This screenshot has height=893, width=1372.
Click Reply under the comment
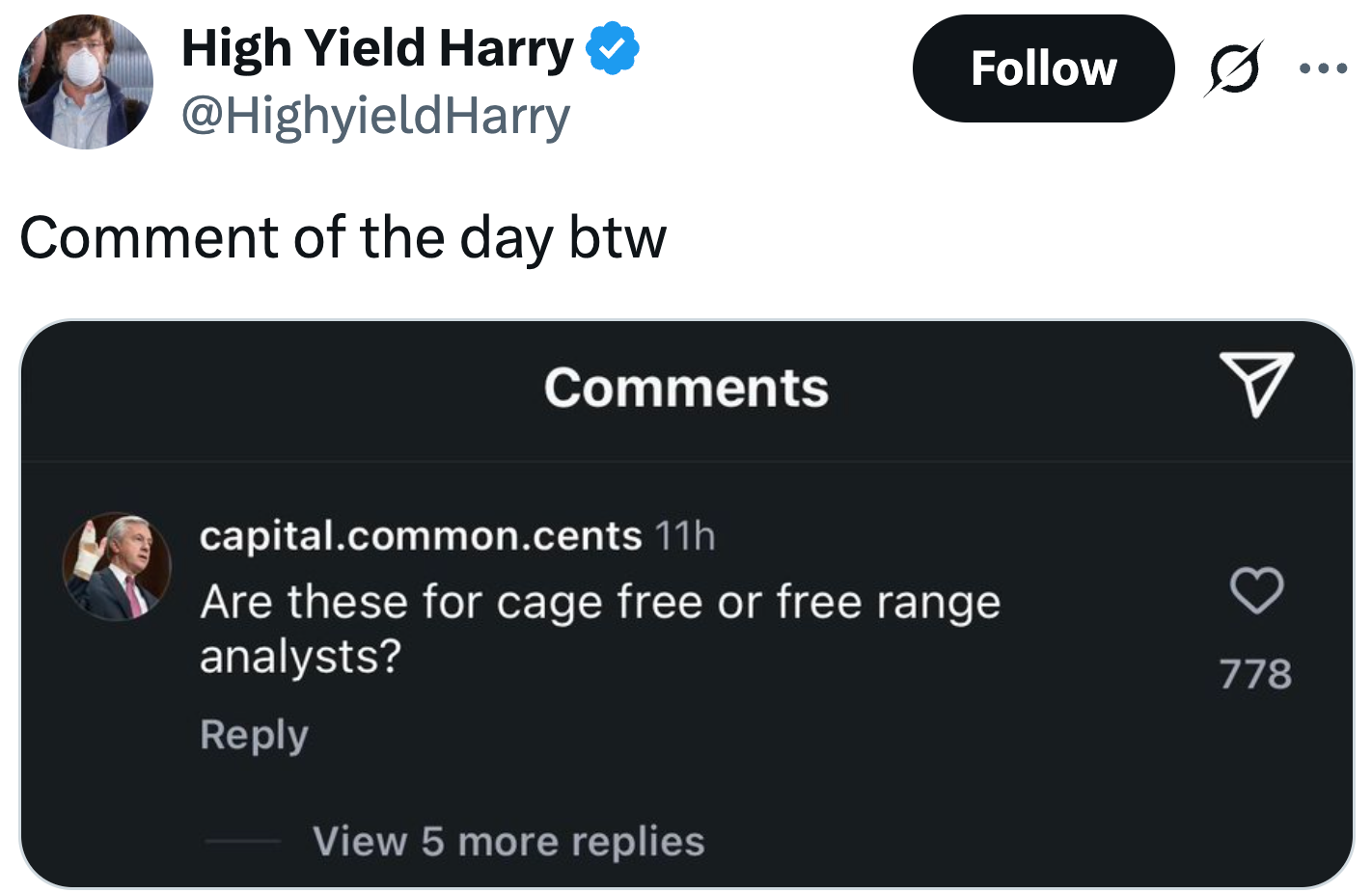click(254, 735)
